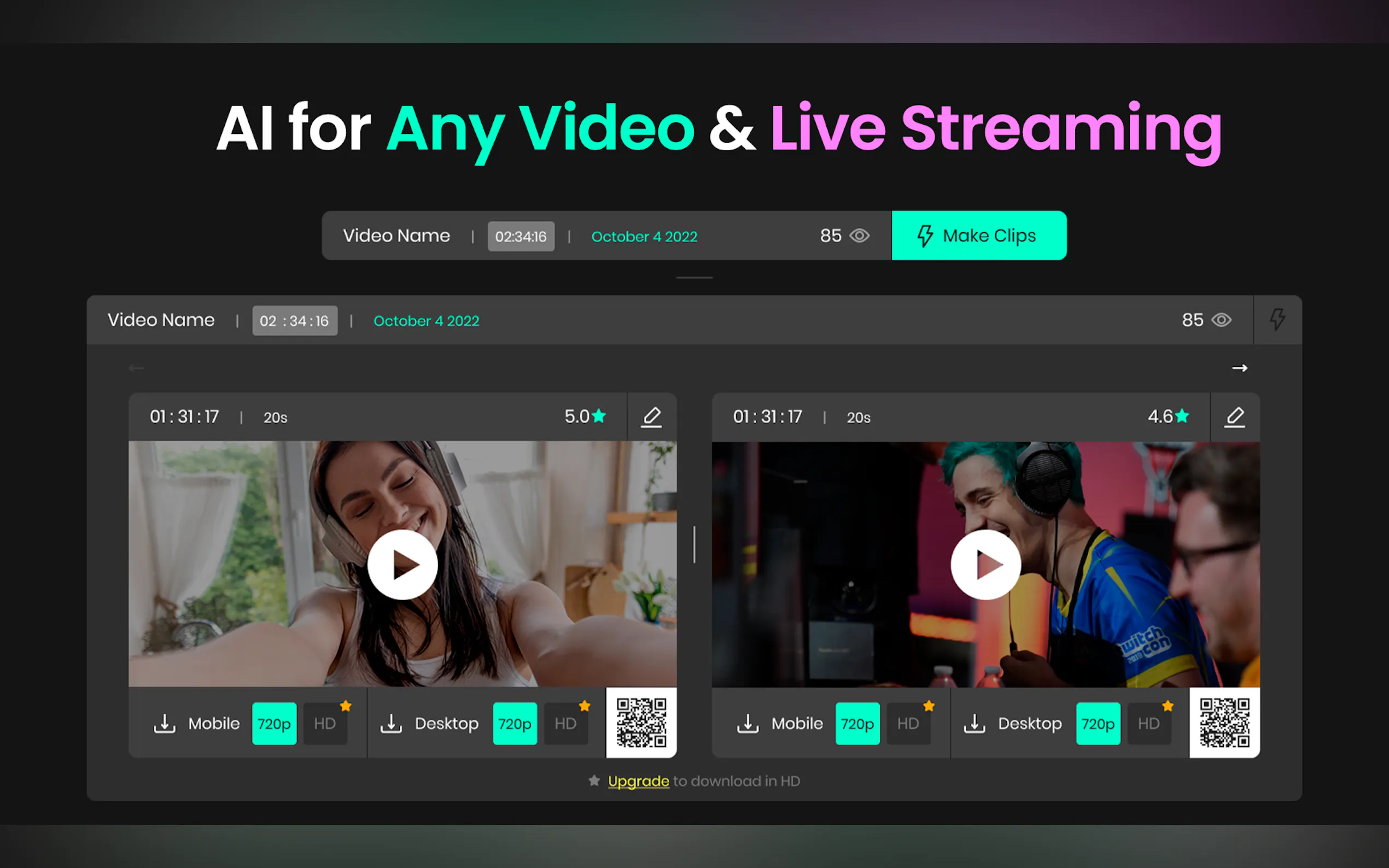Click the dimmed left arrow for previous clips
This screenshot has width=1389, height=868.
tap(137, 368)
